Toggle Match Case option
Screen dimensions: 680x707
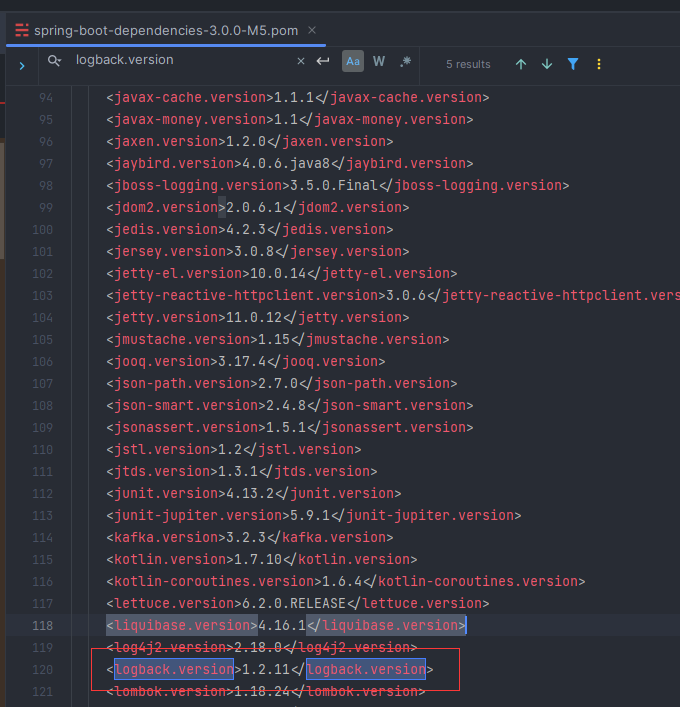[353, 61]
